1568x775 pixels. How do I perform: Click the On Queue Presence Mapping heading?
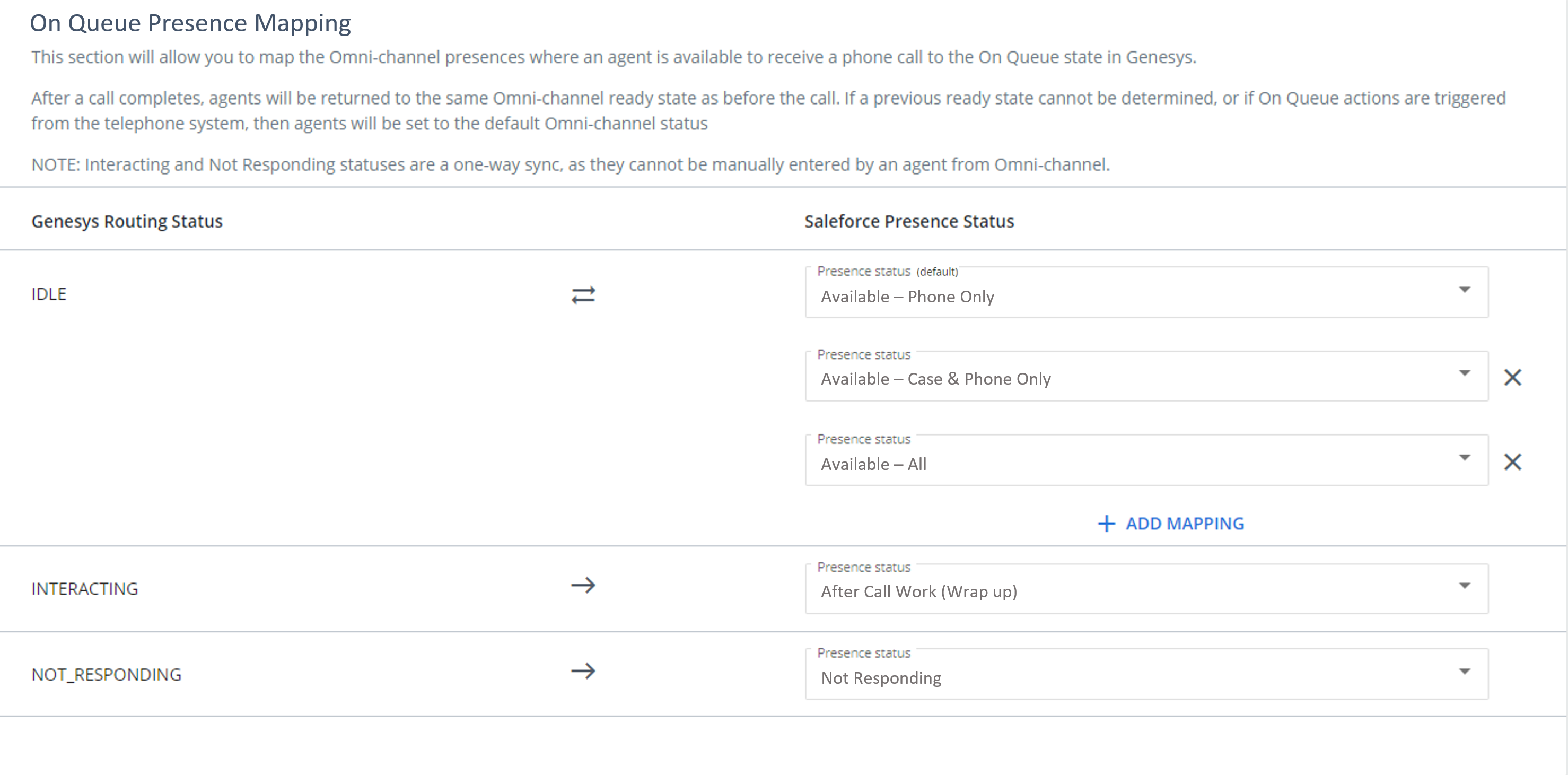click(x=190, y=23)
